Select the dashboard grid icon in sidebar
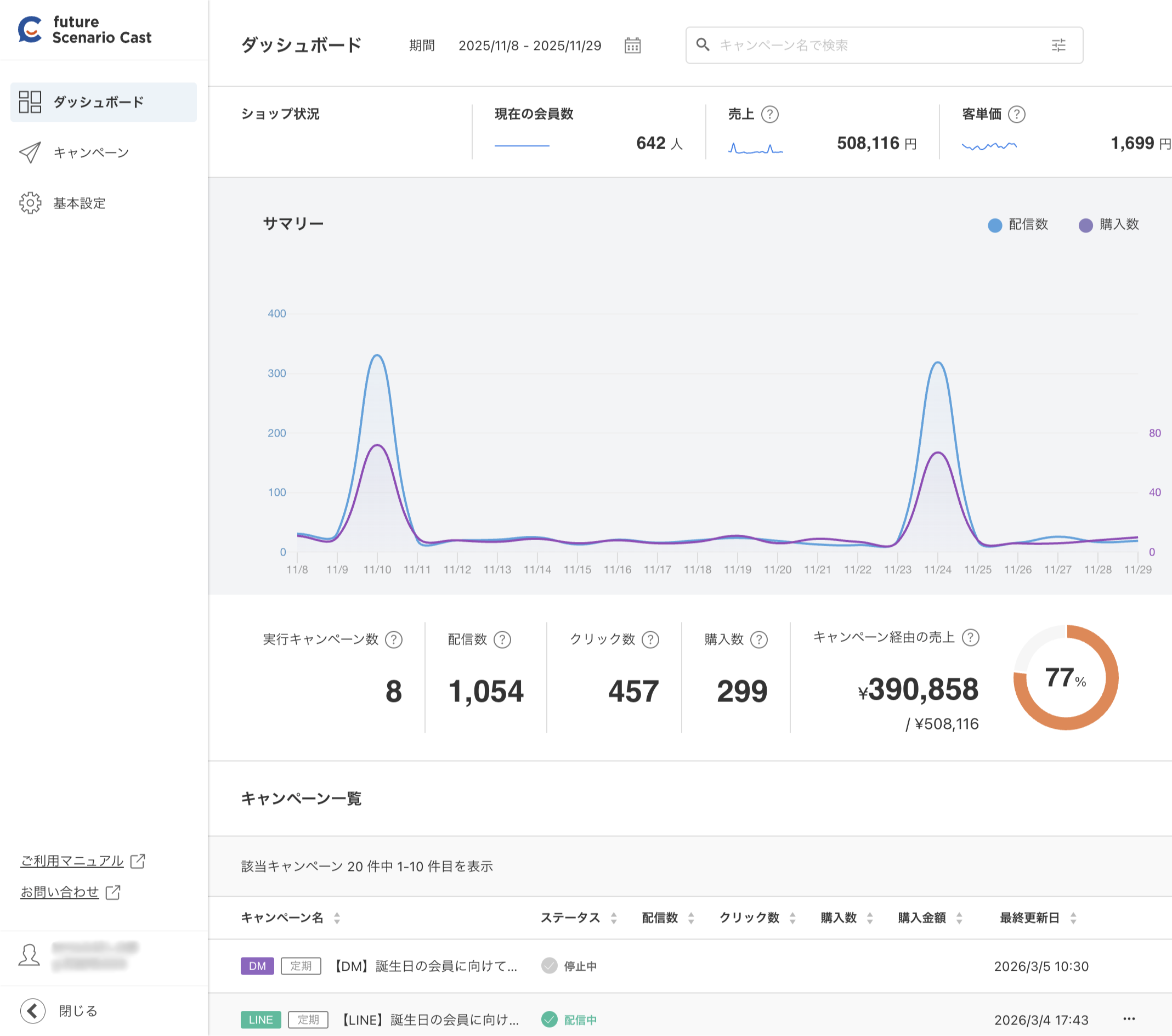This screenshot has width=1172, height=1036. click(30, 102)
